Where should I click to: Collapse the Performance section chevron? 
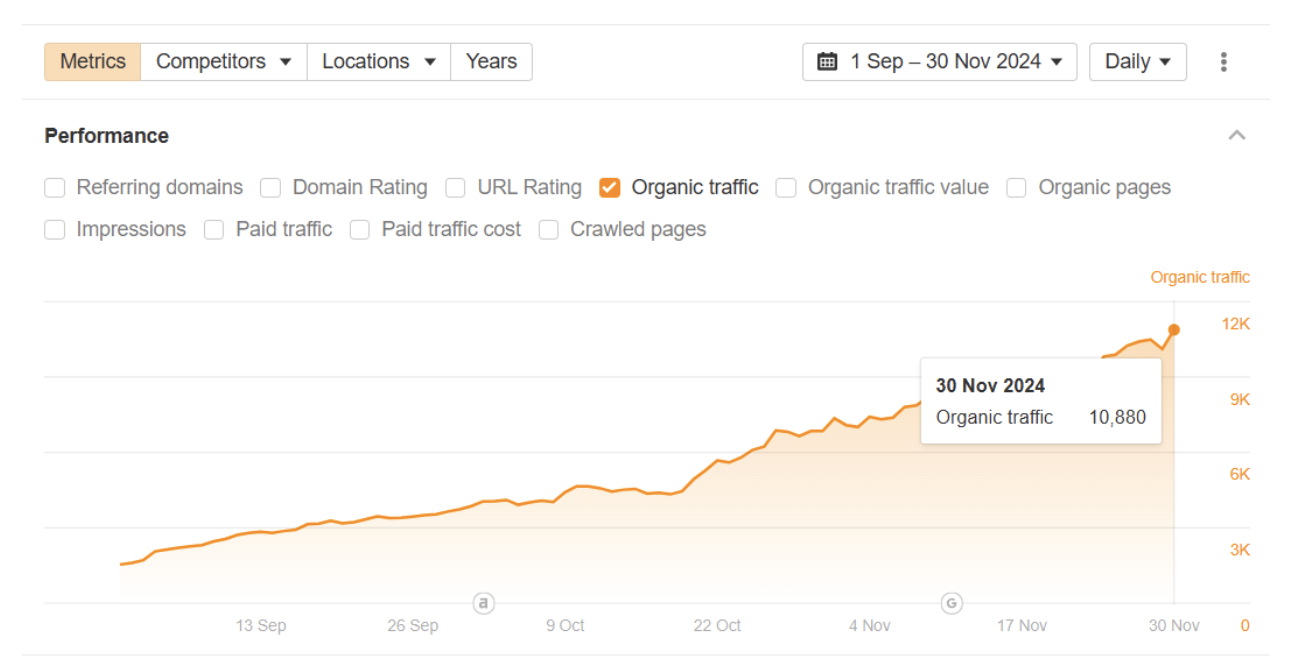click(1237, 136)
